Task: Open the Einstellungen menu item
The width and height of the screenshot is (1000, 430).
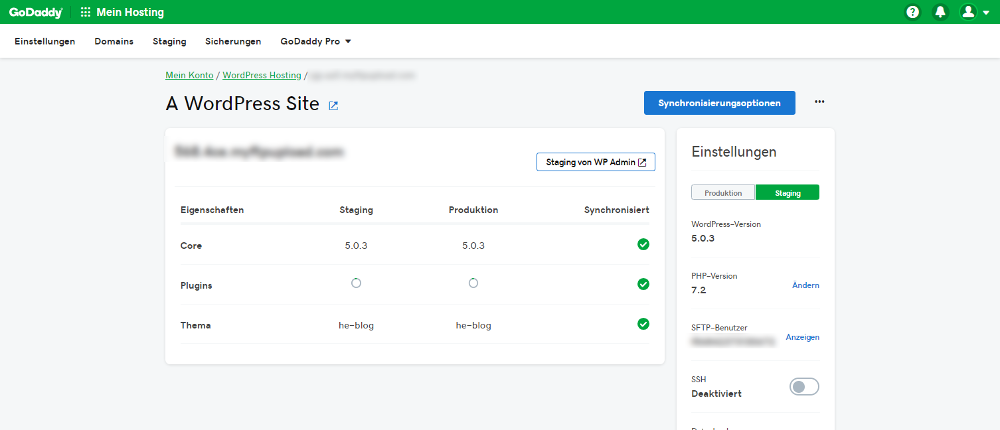Action: click(45, 41)
